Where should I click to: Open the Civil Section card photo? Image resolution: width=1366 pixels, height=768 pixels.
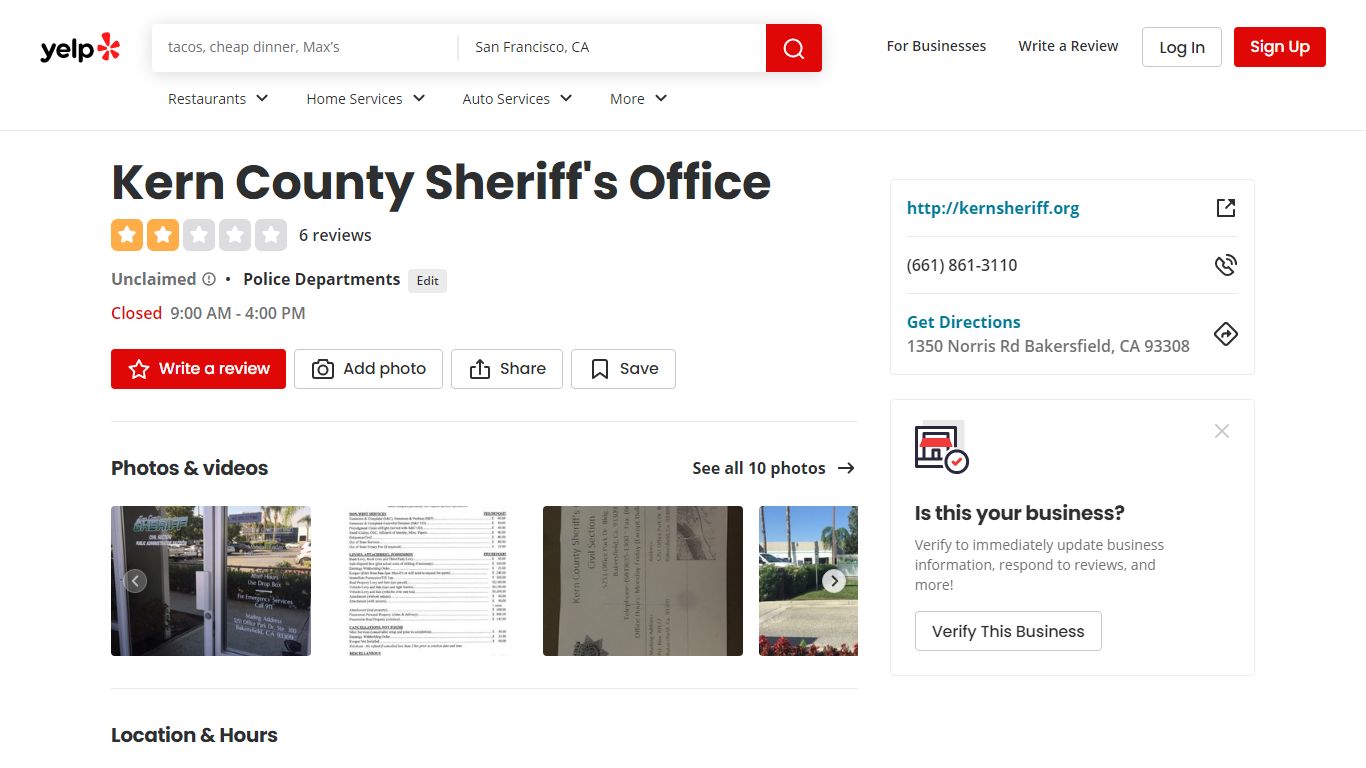click(643, 581)
